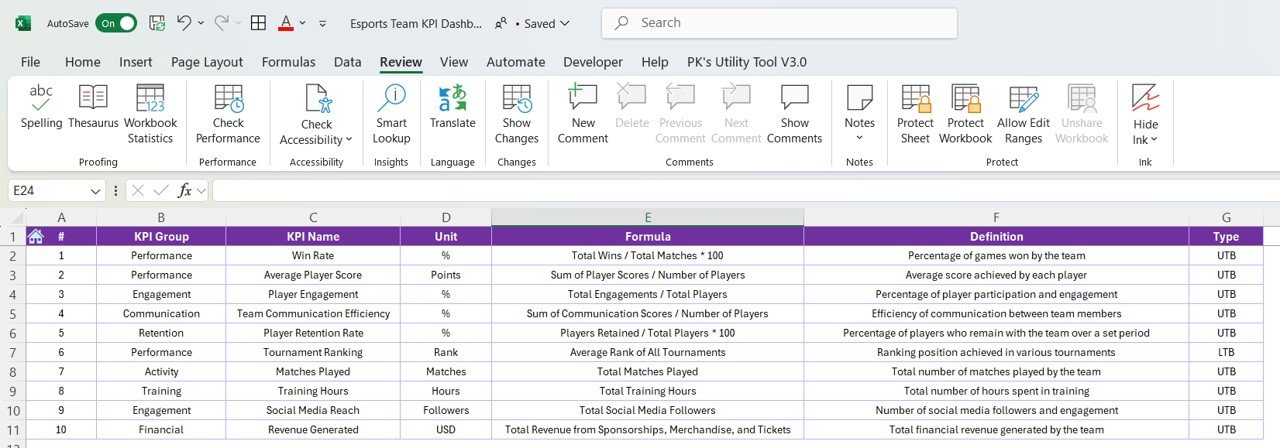Open the Translate tool
This screenshot has width=1280, height=448.
[453, 107]
